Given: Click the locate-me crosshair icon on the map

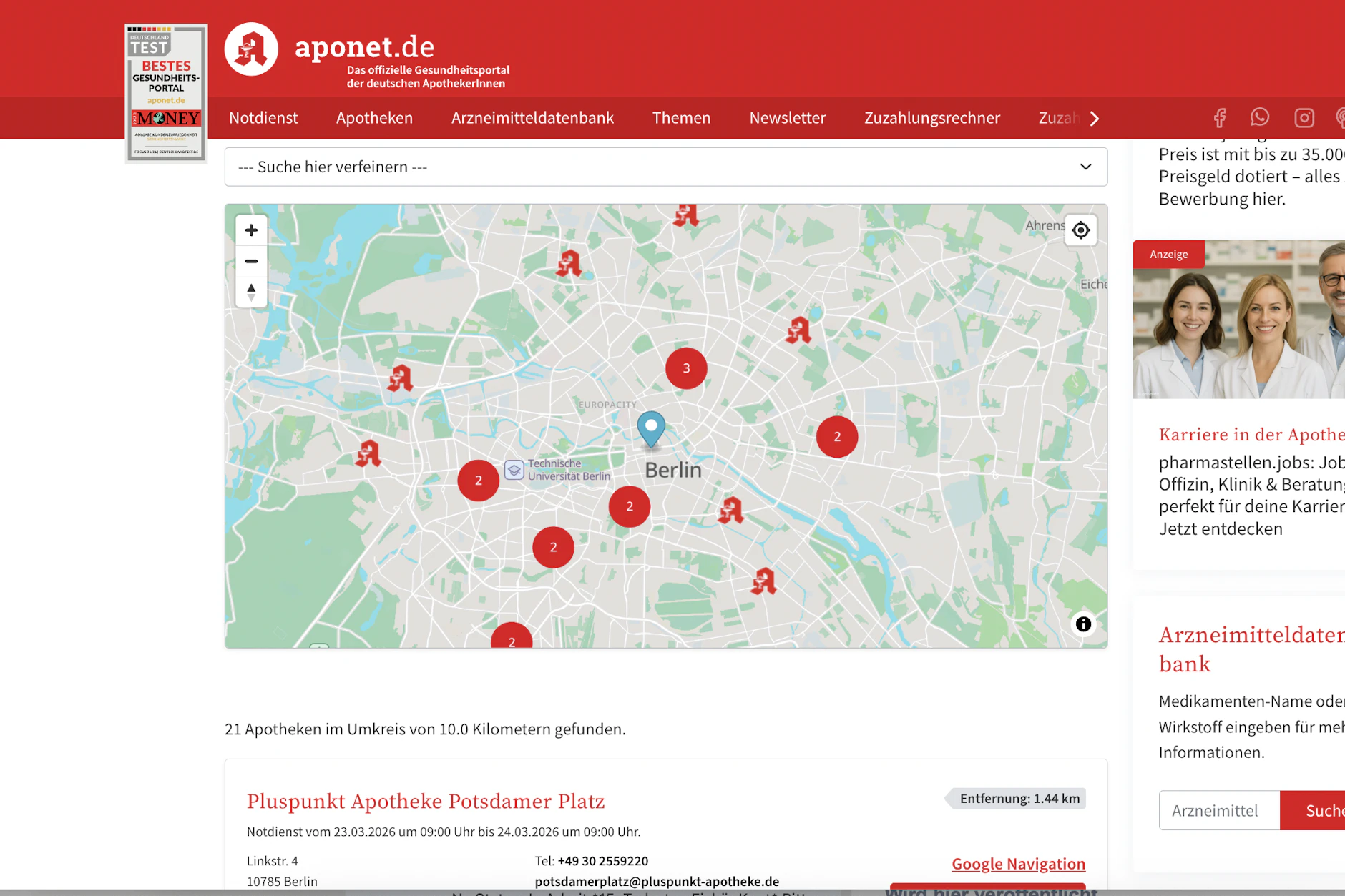Looking at the screenshot, I should coord(1080,230).
